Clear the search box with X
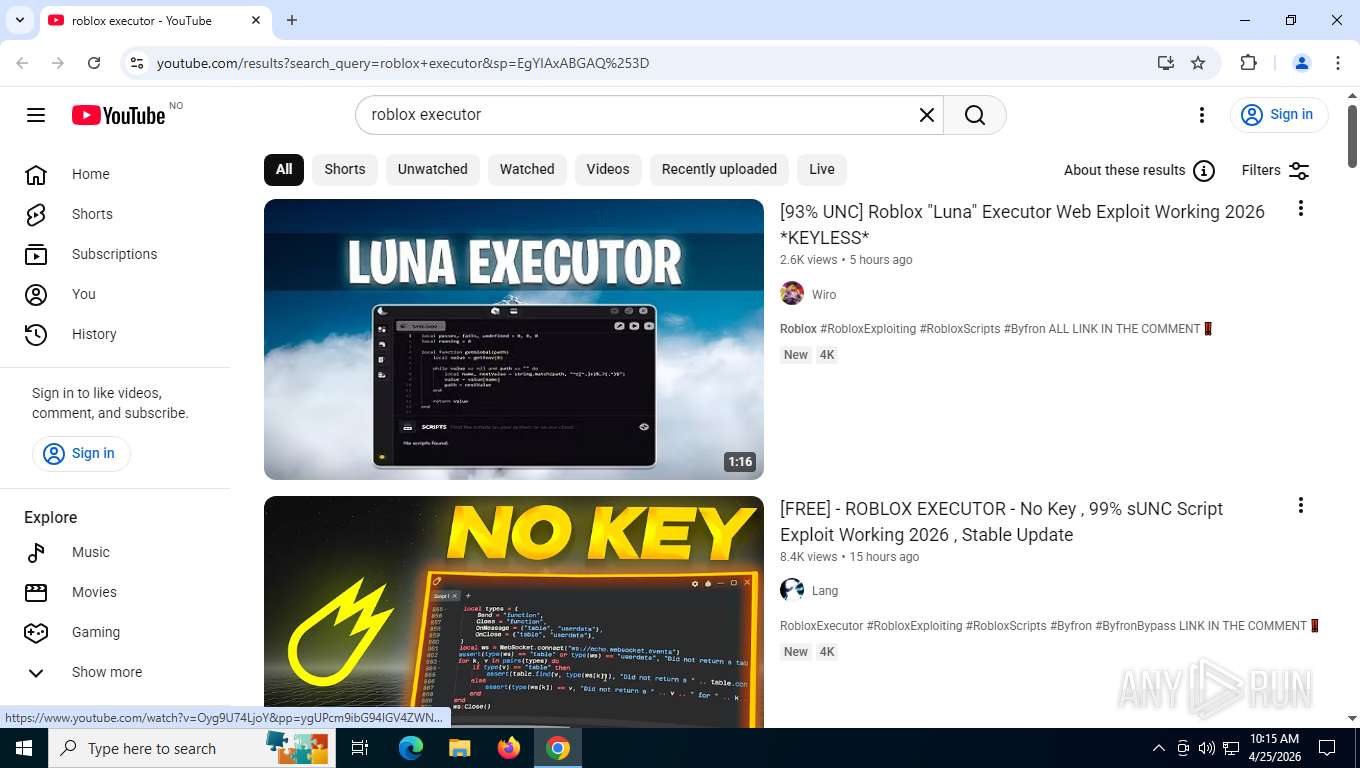The image size is (1360, 768). tap(927, 115)
